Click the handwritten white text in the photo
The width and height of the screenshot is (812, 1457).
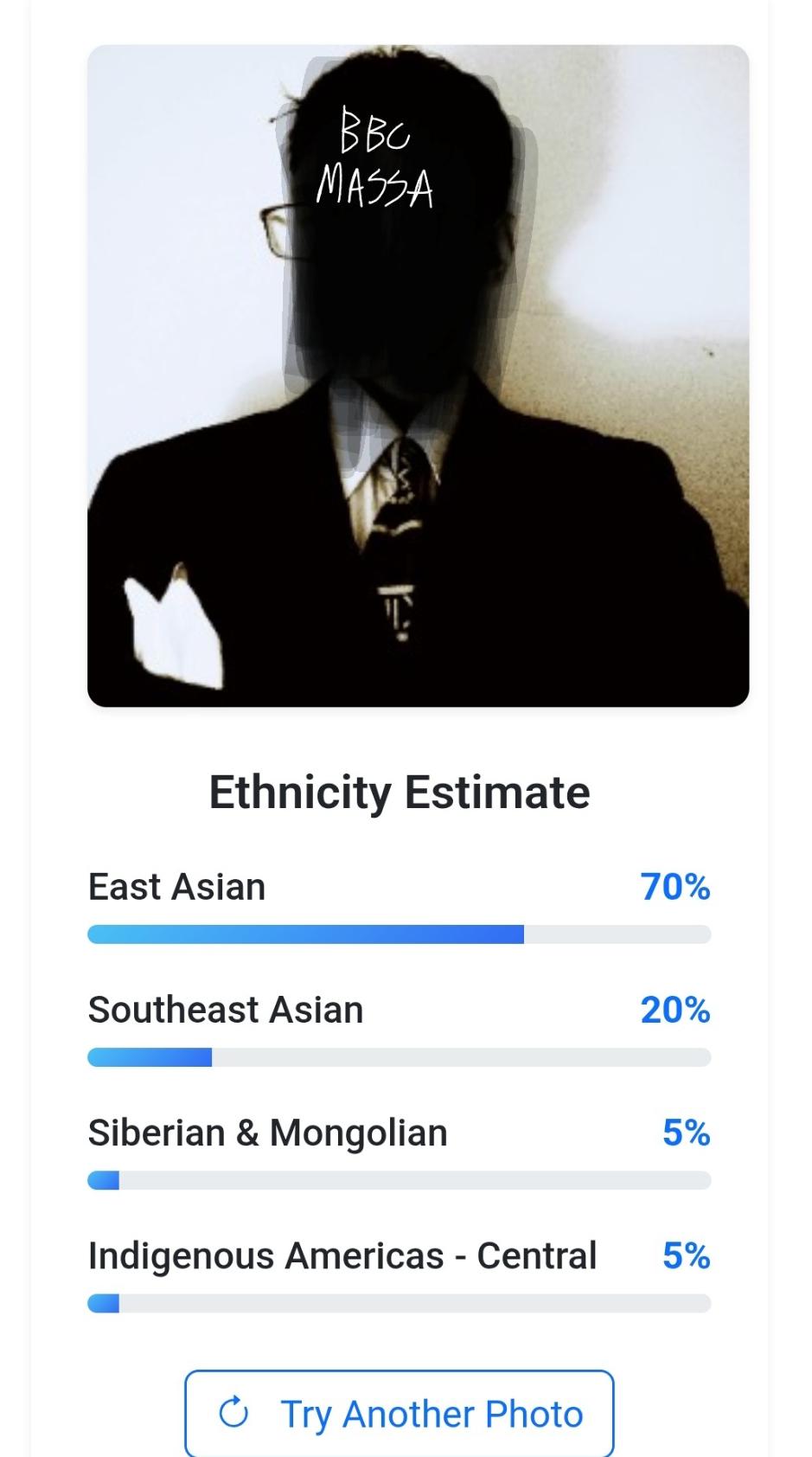click(374, 158)
